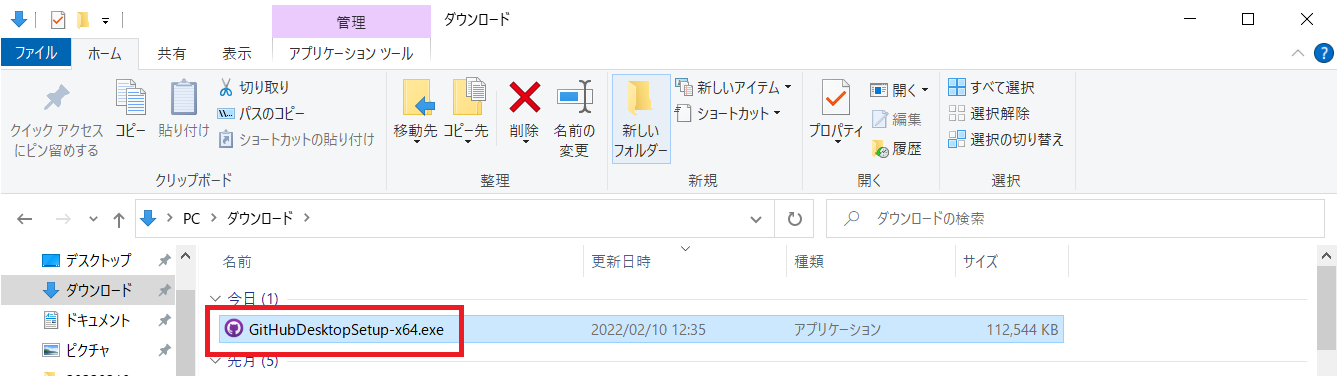Select ダウンロード in navigation pane
Viewport: 1338px width, 376px height.
[98, 291]
